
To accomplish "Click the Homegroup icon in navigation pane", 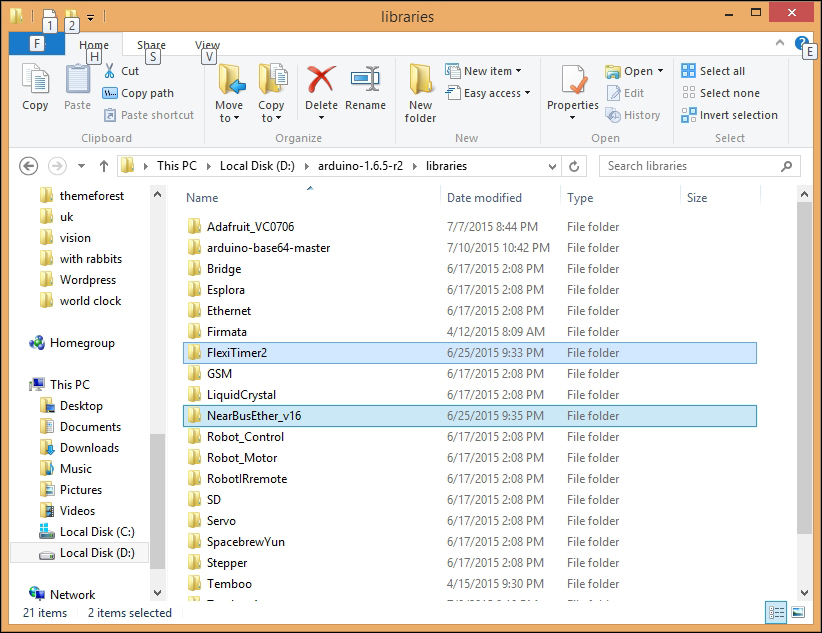I will (x=37, y=343).
